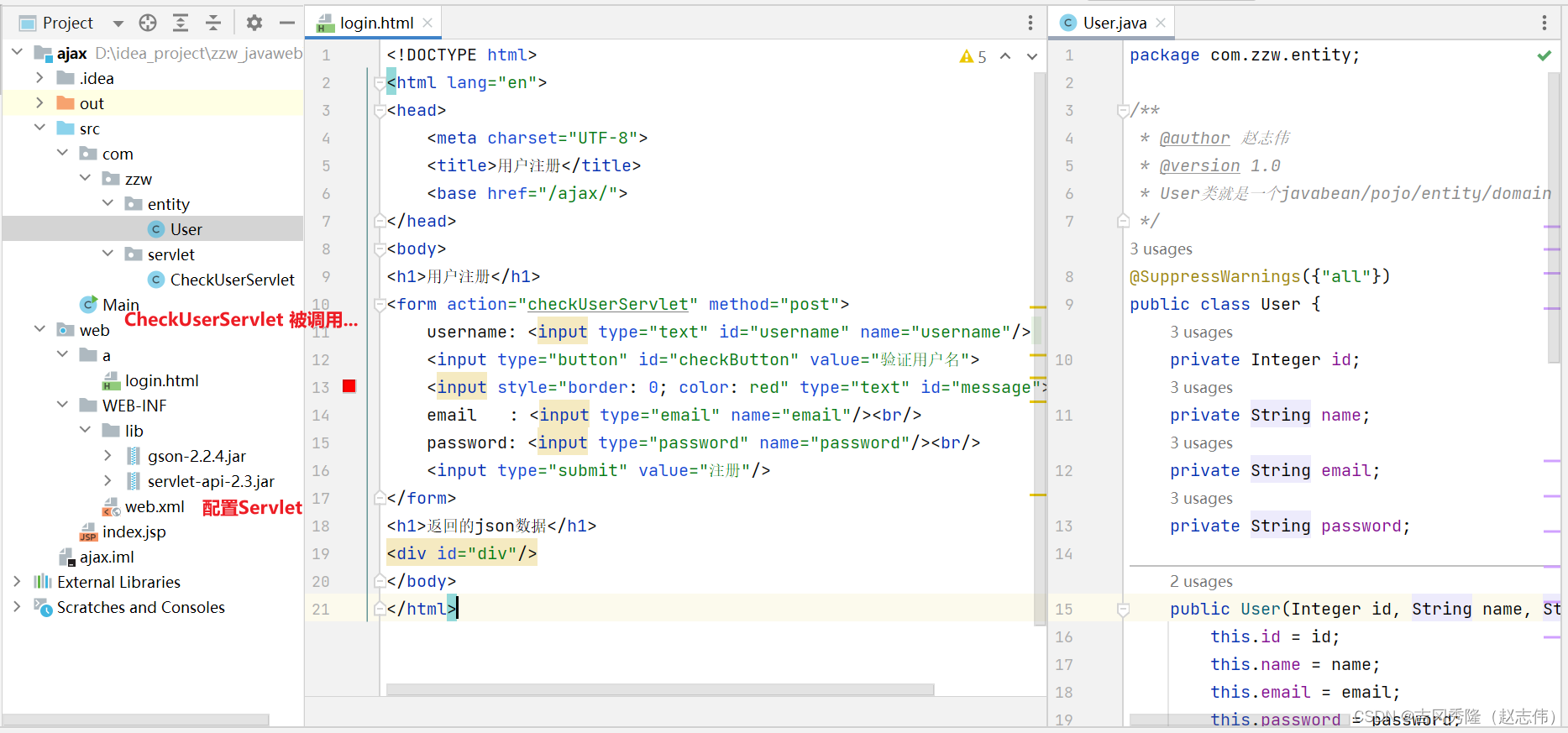The height and width of the screenshot is (733, 1568).
Task: Click the Project panel horizontal scrollbar
Action: 136,720
